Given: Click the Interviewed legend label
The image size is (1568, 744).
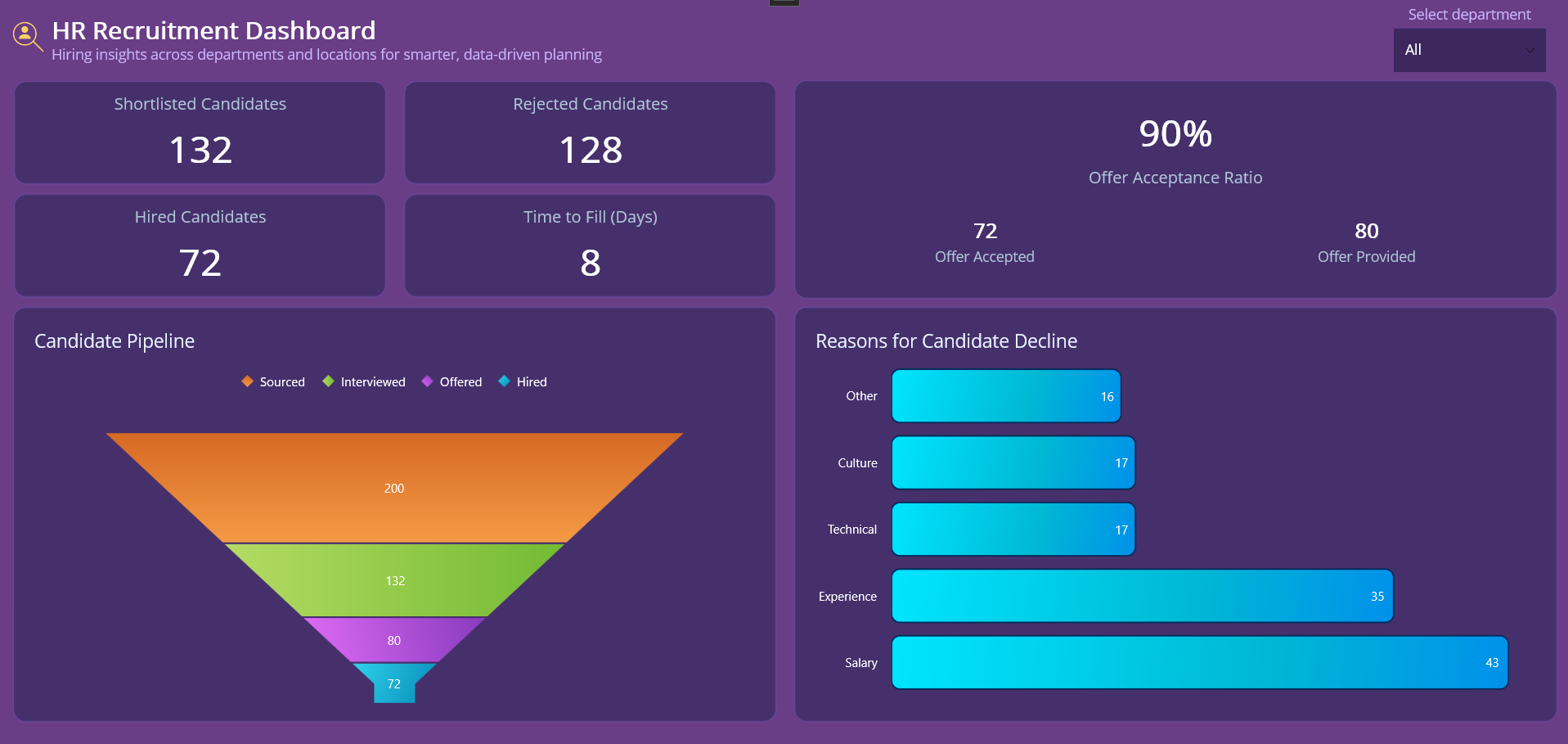Looking at the screenshot, I should pyautogui.click(x=373, y=382).
